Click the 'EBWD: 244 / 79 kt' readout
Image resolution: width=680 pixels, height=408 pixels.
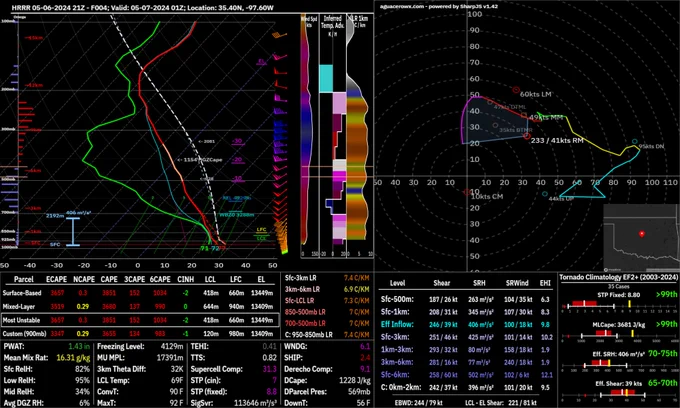click(x=415, y=403)
